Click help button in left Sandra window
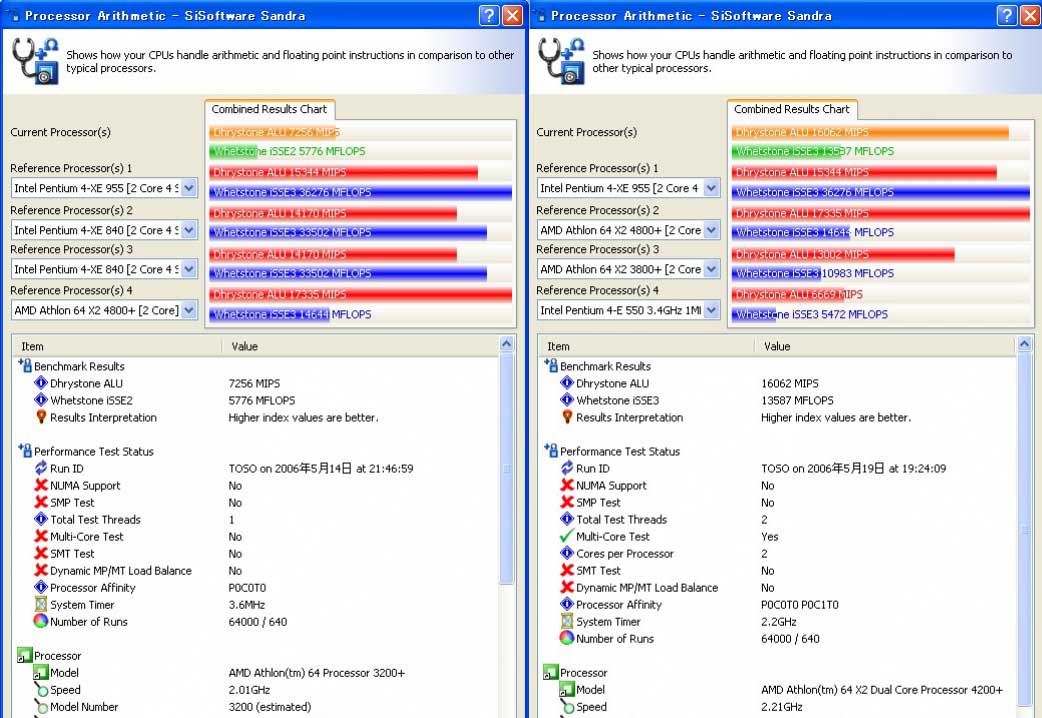 pyautogui.click(x=489, y=15)
